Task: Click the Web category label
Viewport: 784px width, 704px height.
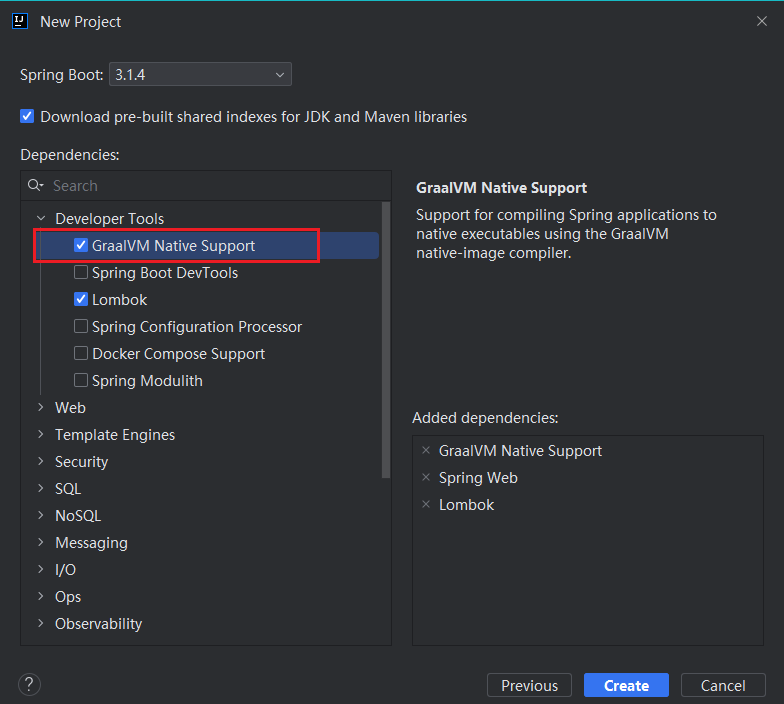Action: tap(70, 408)
